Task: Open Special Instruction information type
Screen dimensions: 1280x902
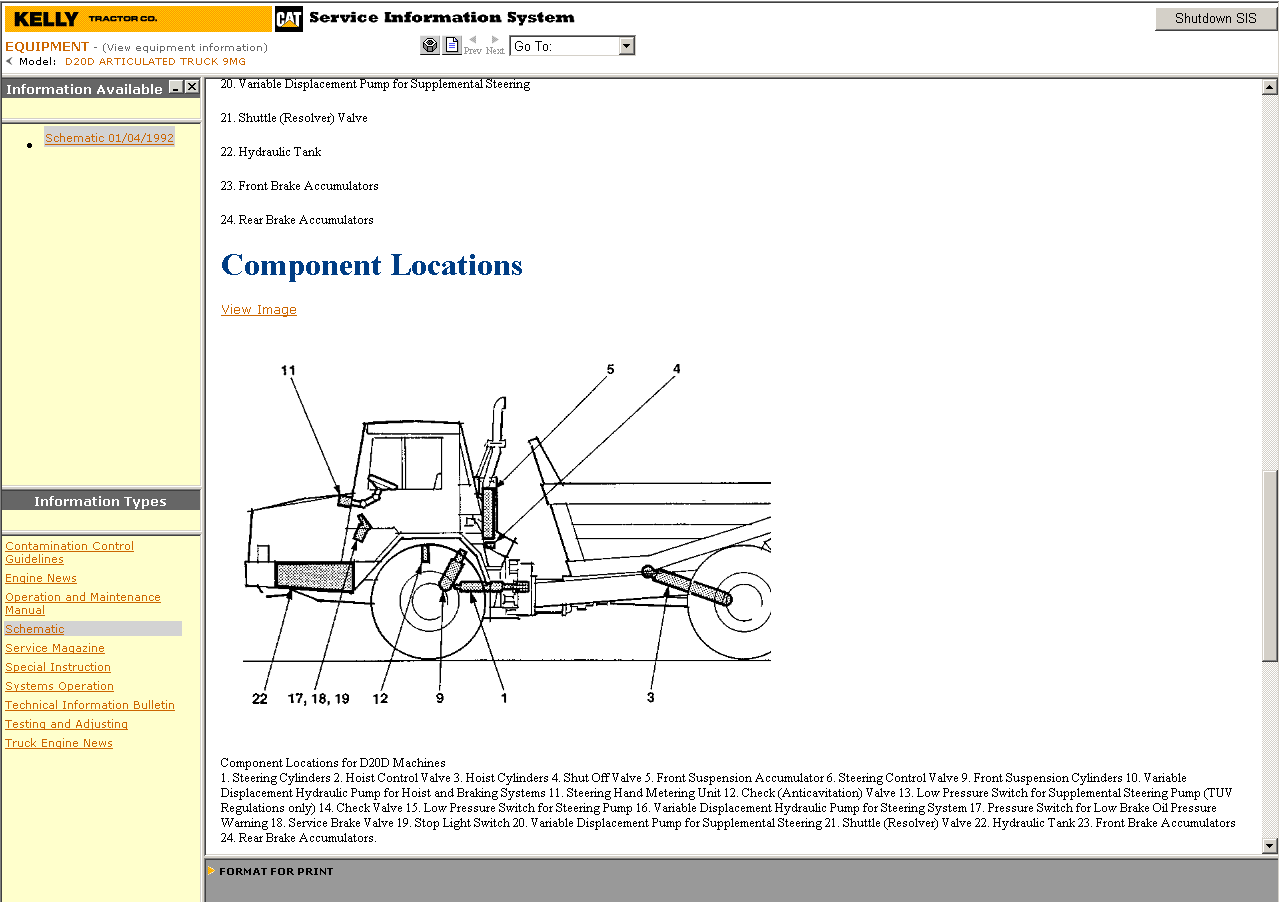Action: tap(58, 667)
